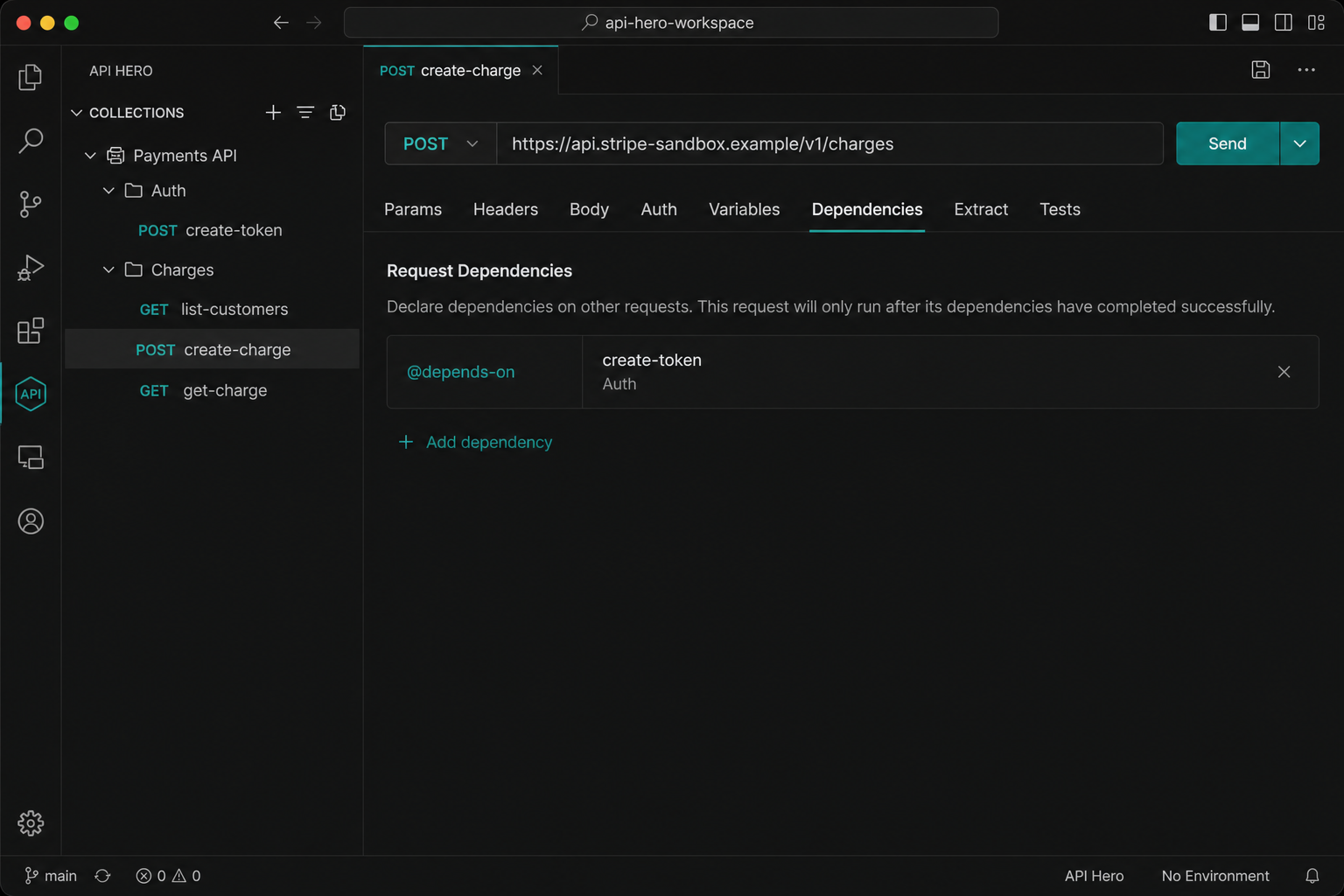This screenshot has width=1344, height=896.
Task: Open GET list-customers request
Action: pyautogui.click(x=212, y=310)
